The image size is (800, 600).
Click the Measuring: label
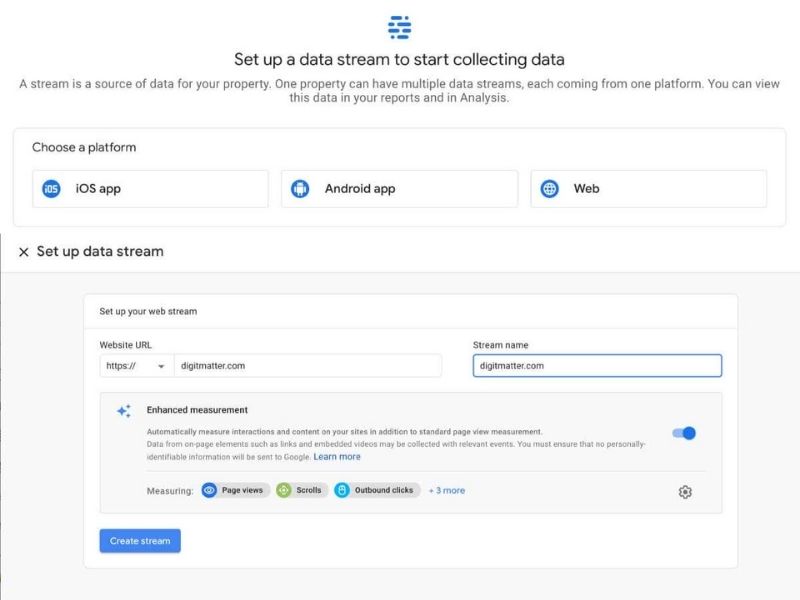170,491
